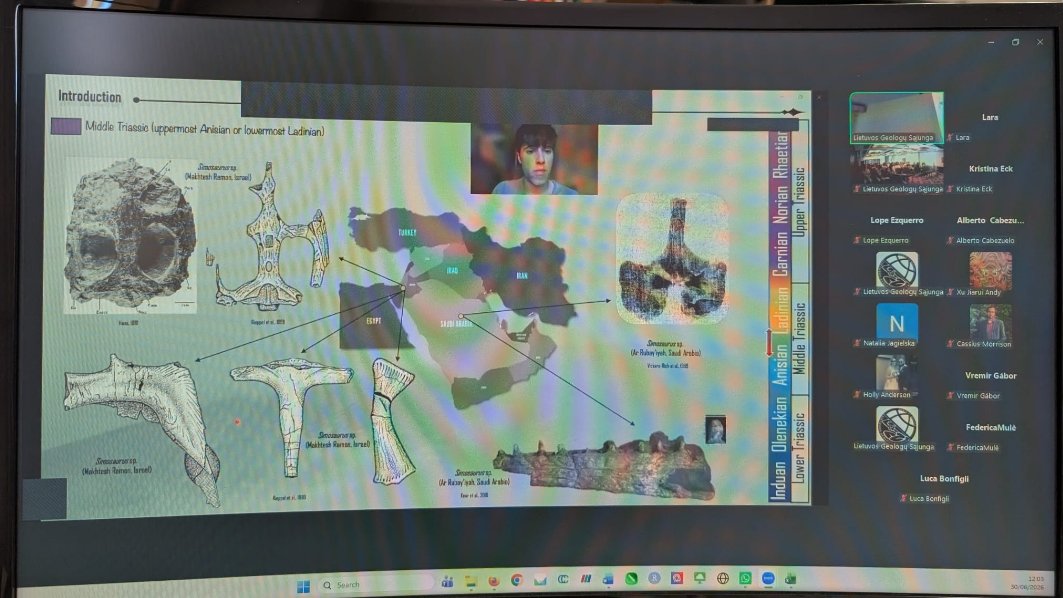Open the red square taskbar app
The width and height of the screenshot is (1063, 598).
tap(677, 578)
